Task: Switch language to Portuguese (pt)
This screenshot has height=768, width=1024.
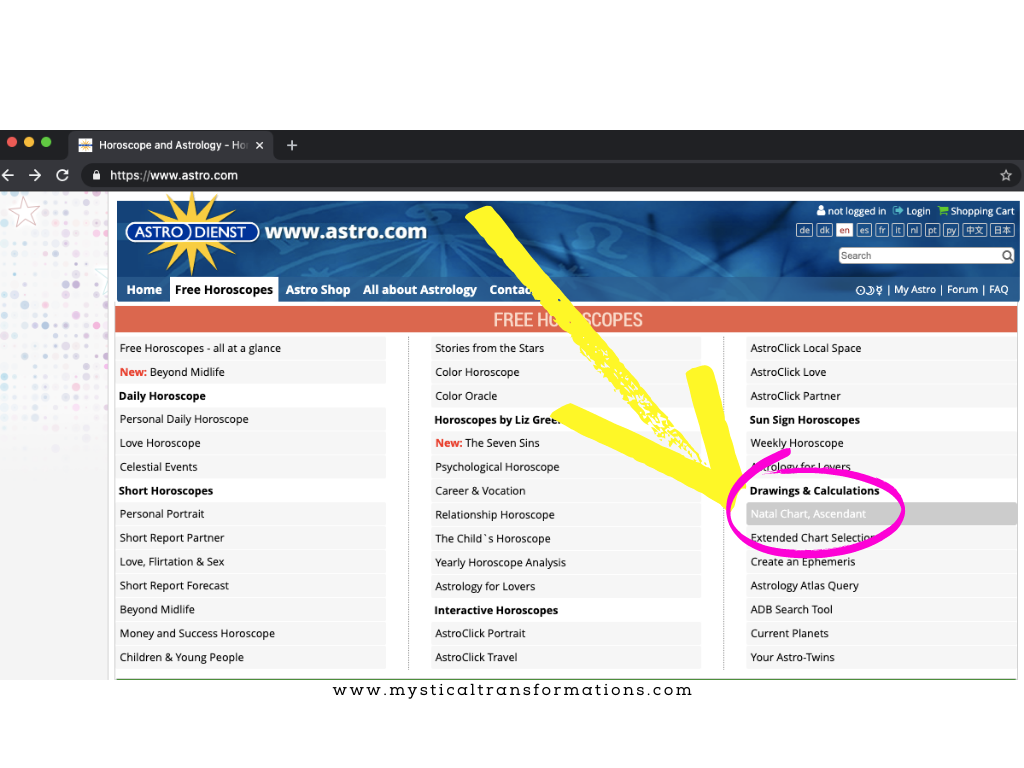Action: point(933,230)
